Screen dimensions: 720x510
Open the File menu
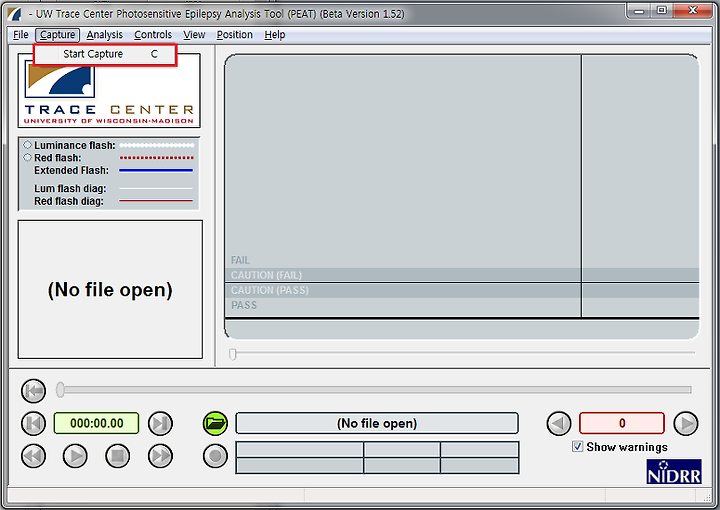tap(21, 35)
